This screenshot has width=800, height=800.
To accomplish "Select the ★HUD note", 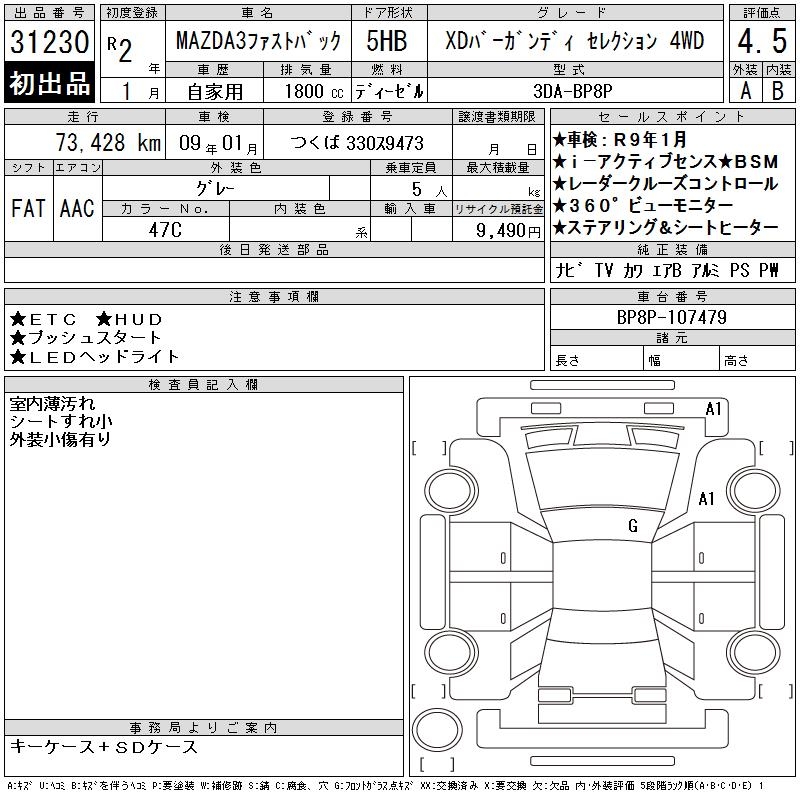I will click(130, 319).
